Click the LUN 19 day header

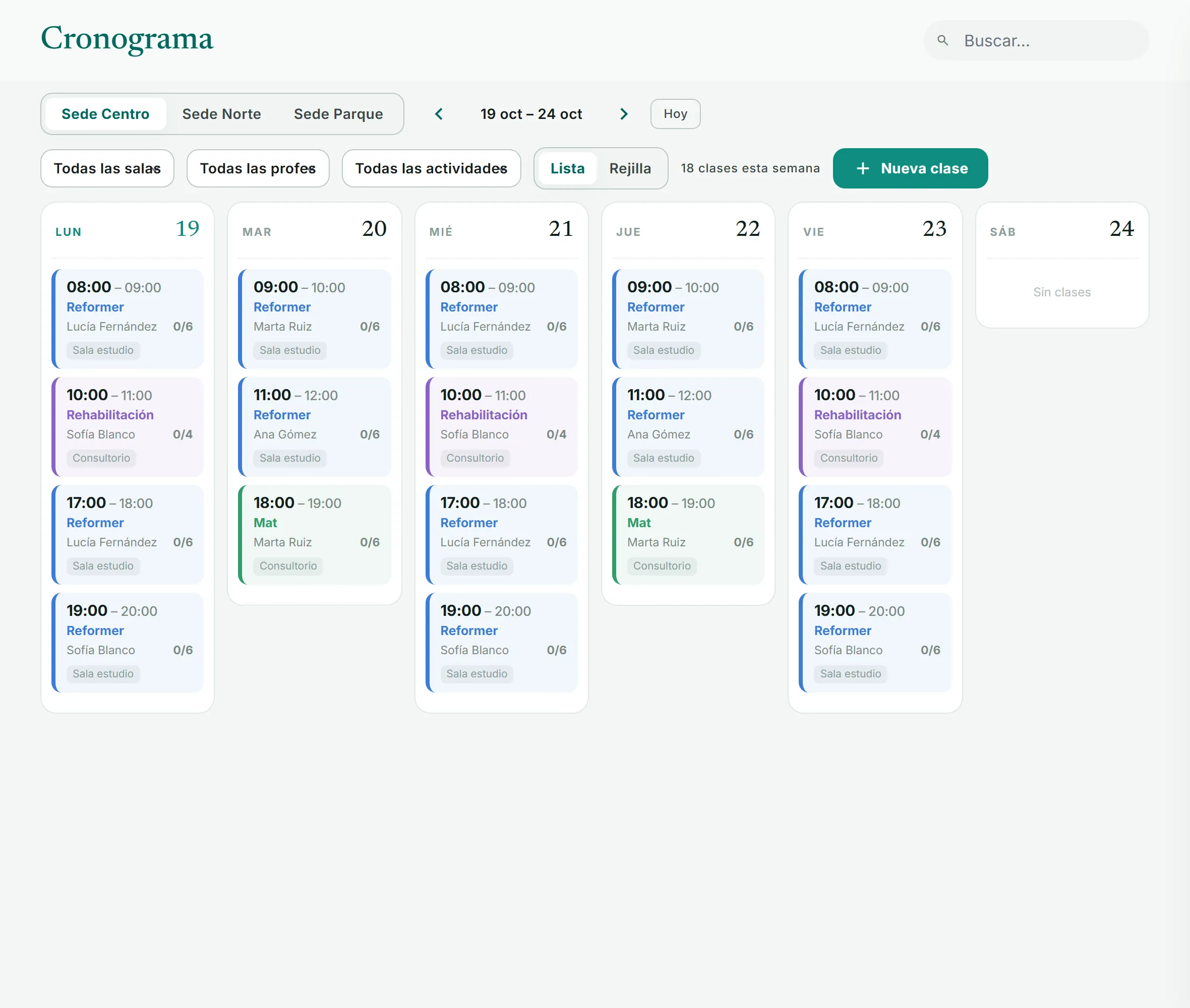(128, 230)
